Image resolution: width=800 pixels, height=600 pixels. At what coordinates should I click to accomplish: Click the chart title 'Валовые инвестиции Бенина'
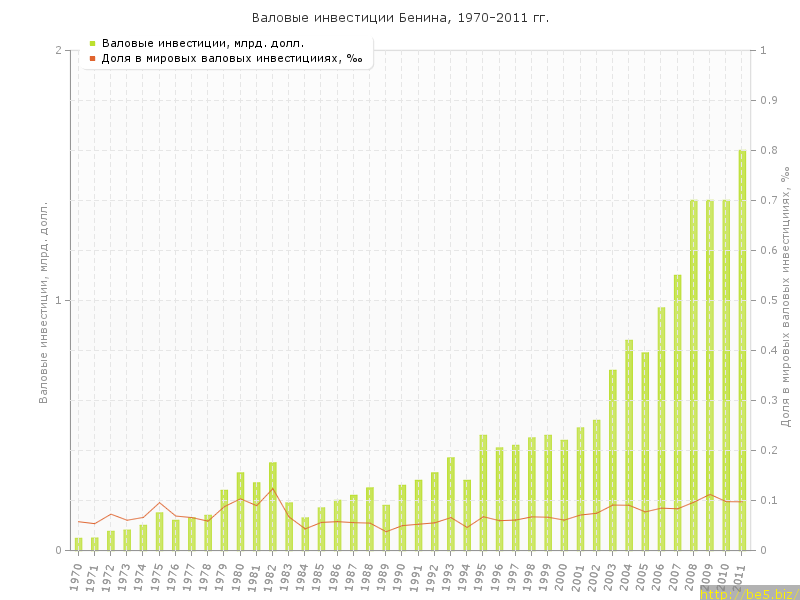[400, 18]
